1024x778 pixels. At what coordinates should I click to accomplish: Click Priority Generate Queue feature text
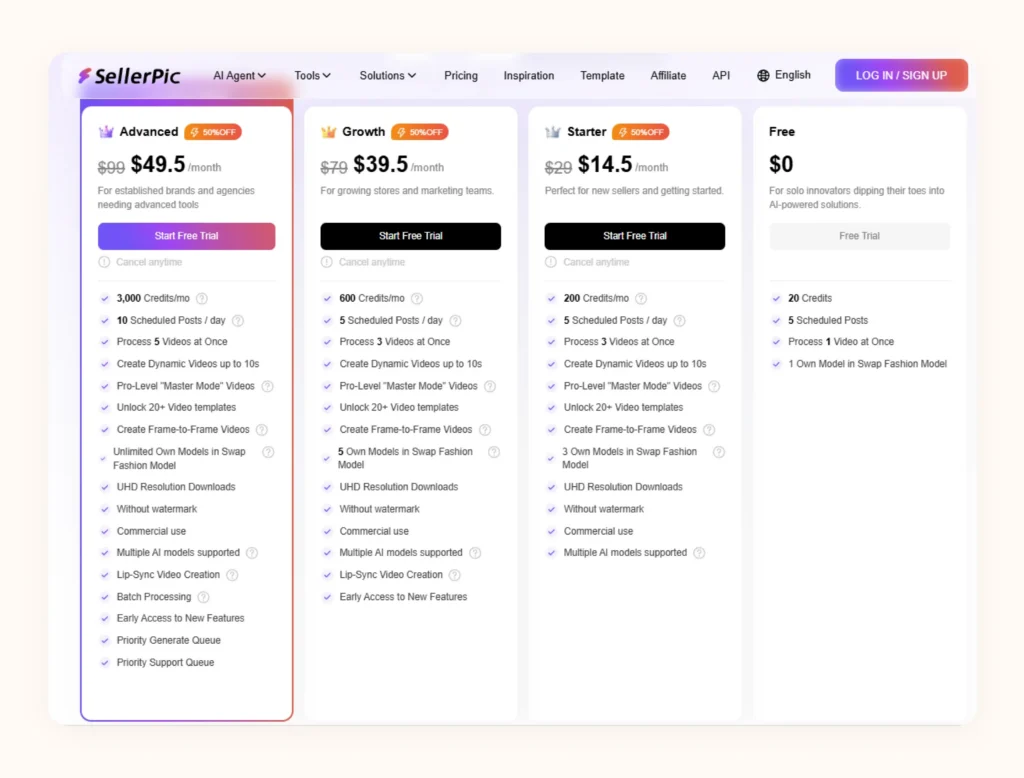click(168, 640)
